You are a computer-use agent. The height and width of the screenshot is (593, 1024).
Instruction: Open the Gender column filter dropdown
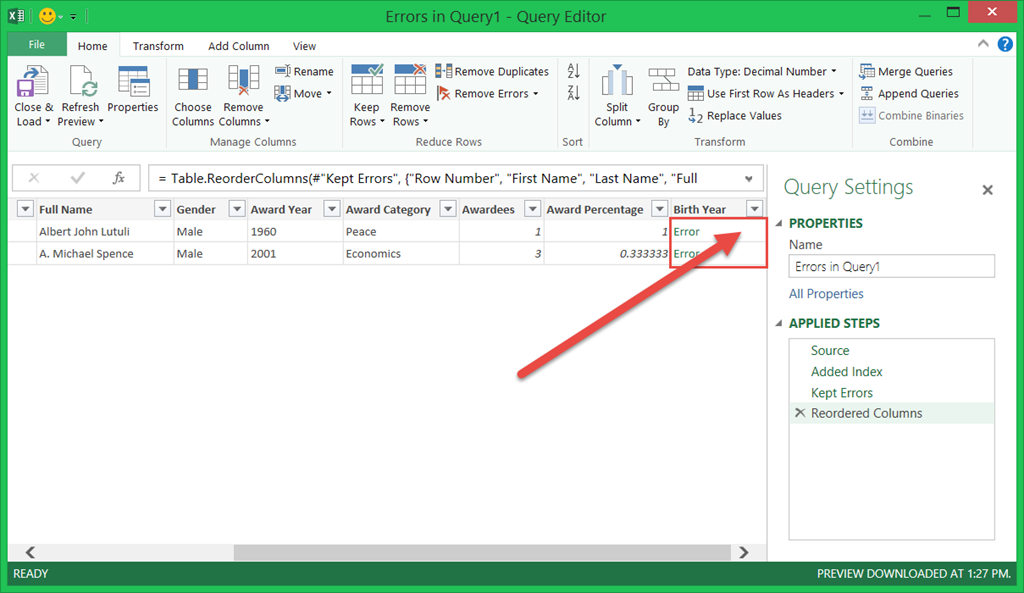pos(236,209)
